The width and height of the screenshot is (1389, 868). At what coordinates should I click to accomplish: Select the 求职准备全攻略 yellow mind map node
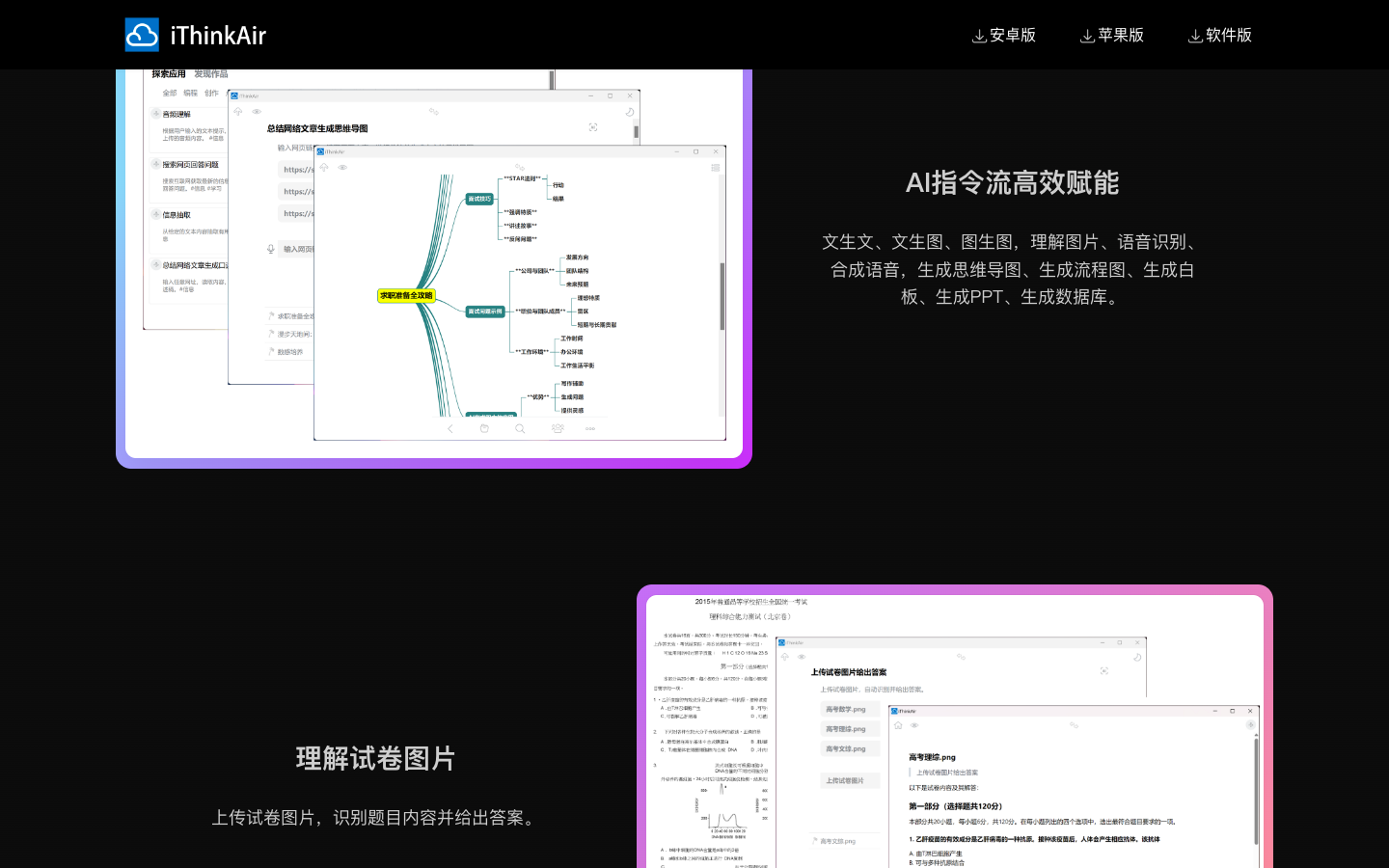coord(406,295)
